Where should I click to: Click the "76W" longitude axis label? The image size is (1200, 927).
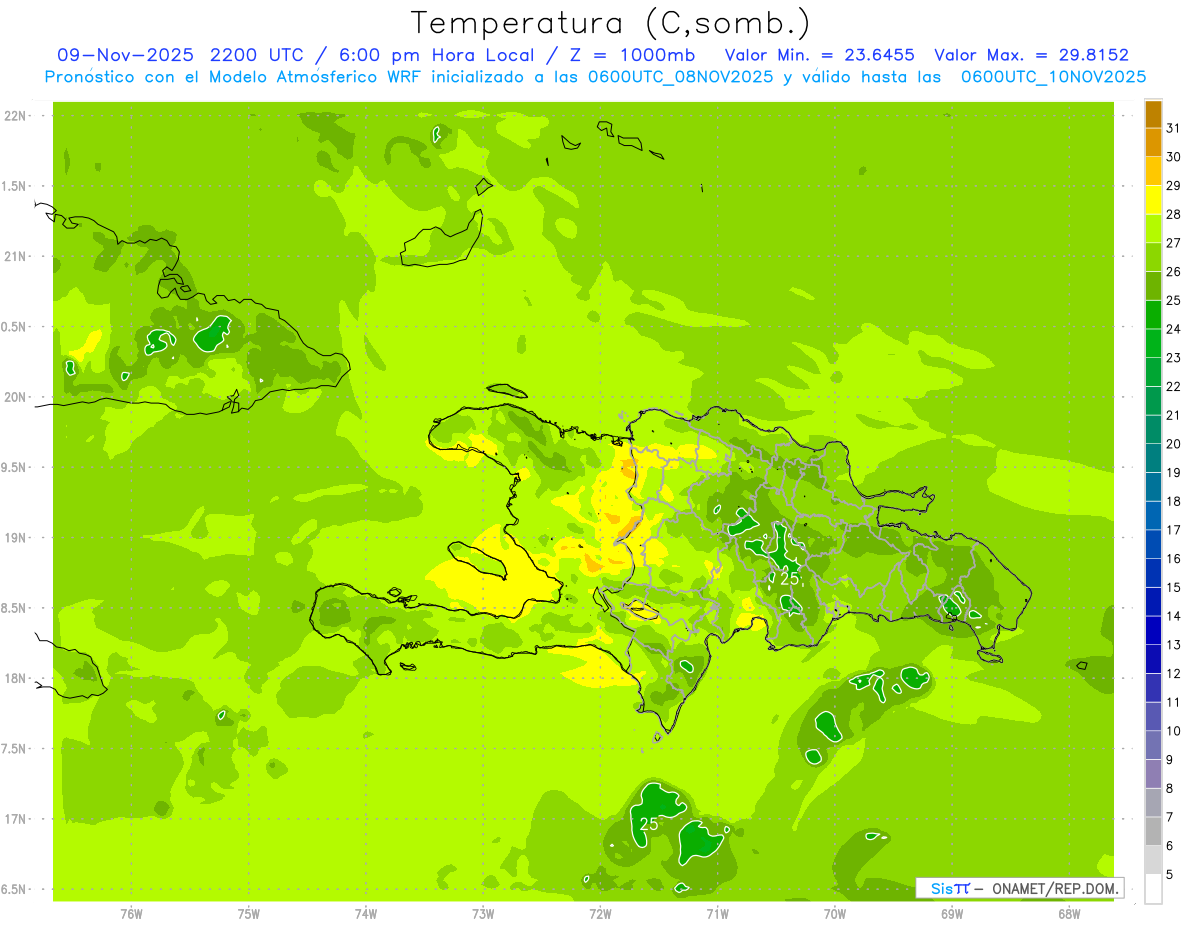[131, 913]
